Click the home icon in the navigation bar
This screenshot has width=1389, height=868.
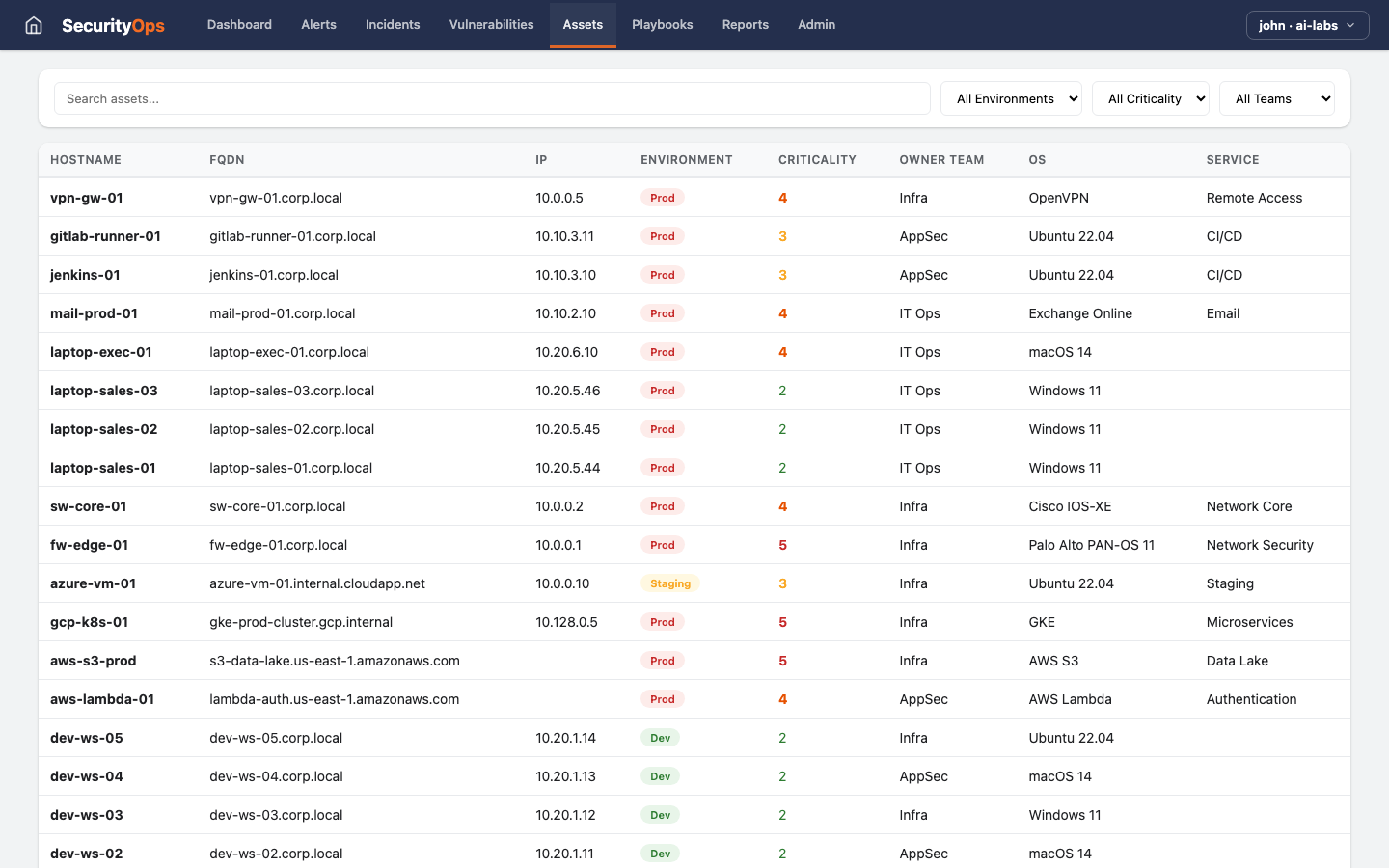pos(35,24)
